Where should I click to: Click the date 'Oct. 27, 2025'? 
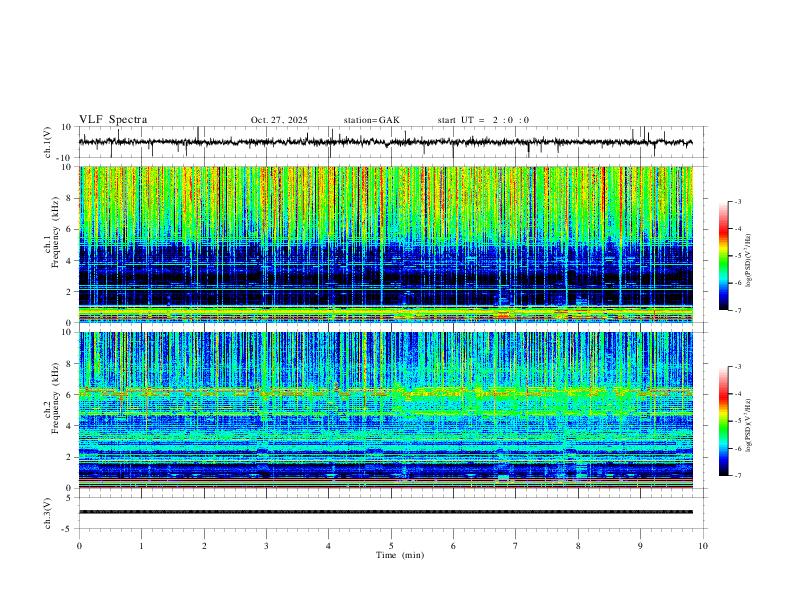tap(279, 120)
